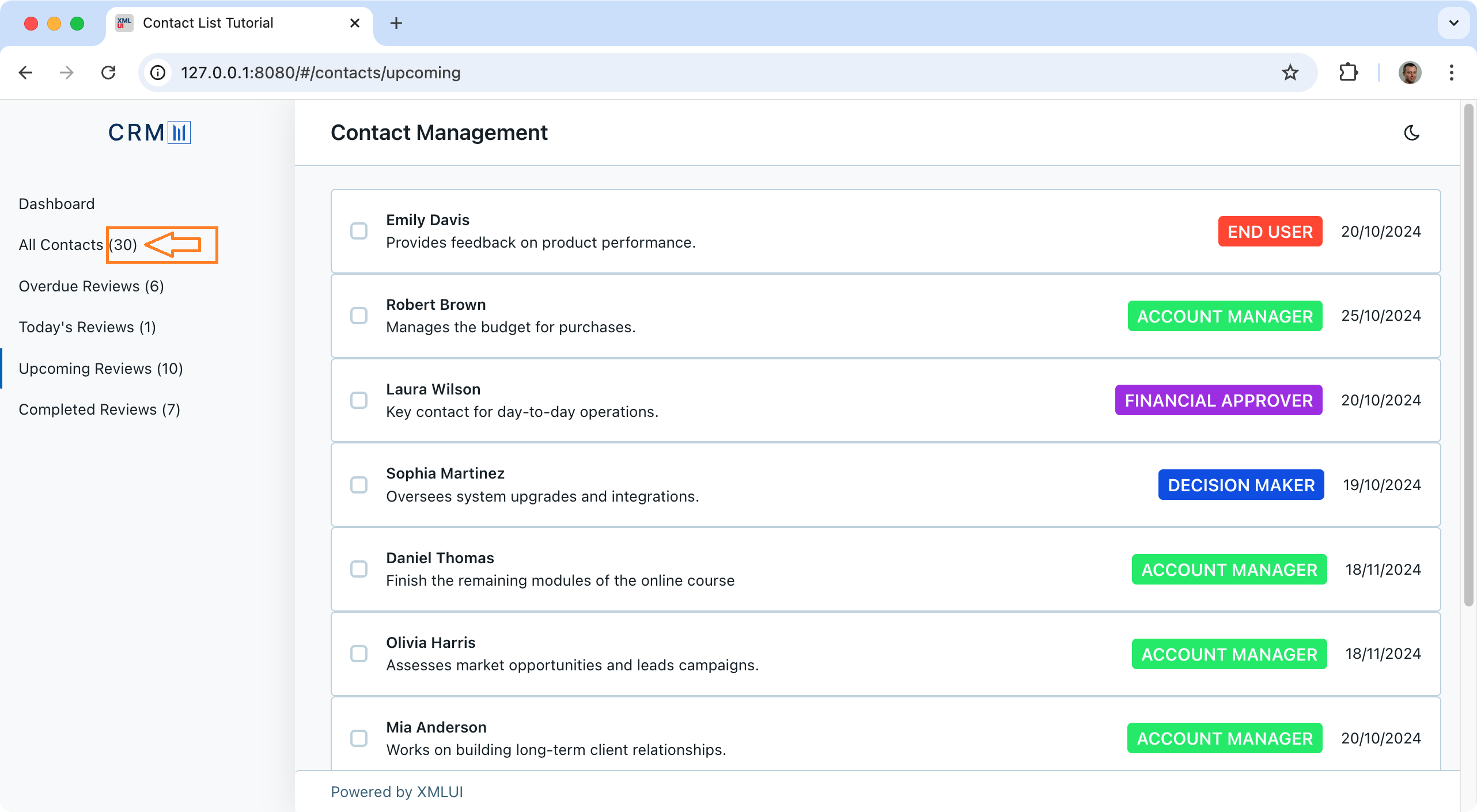The width and height of the screenshot is (1477, 812).
Task: Click the Mia Anderson contact name
Action: click(x=436, y=727)
